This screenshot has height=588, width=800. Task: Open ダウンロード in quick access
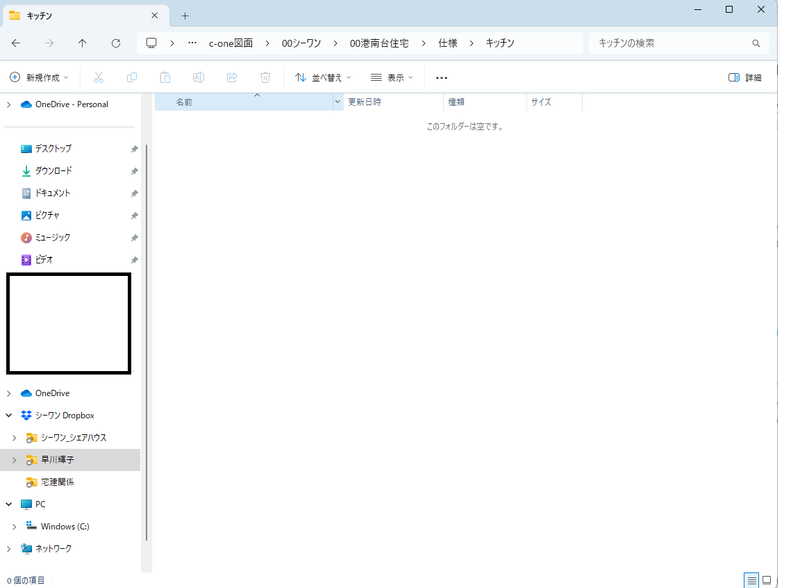(x=53, y=171)
